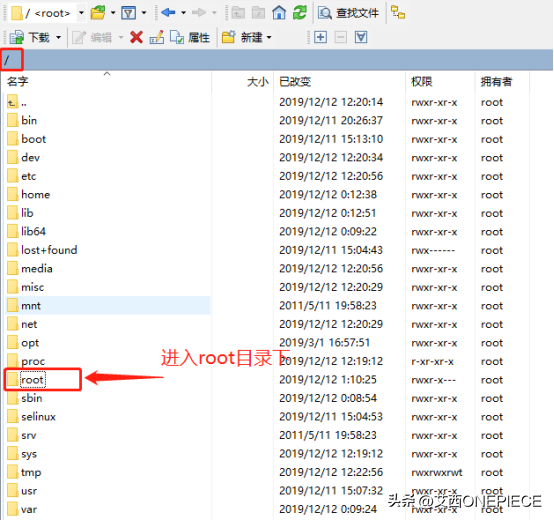Viewport: 554px width, 520px height.
Task: Refresh the directory with green arrows icon
Action: coord(300,13)
